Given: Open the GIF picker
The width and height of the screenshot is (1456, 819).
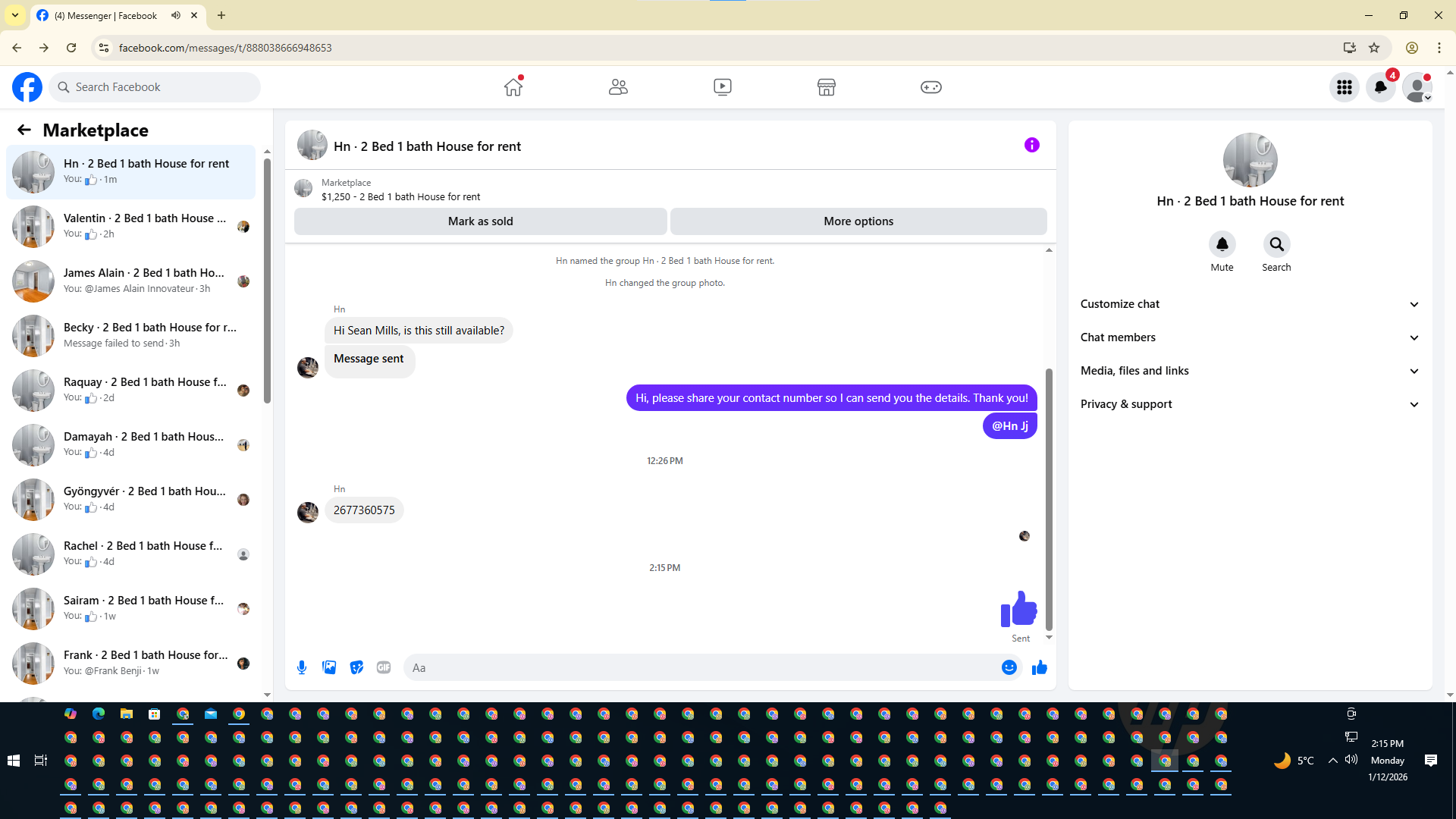Looking at the screenshot, I should pyautogui.click(x=384, y=667).
